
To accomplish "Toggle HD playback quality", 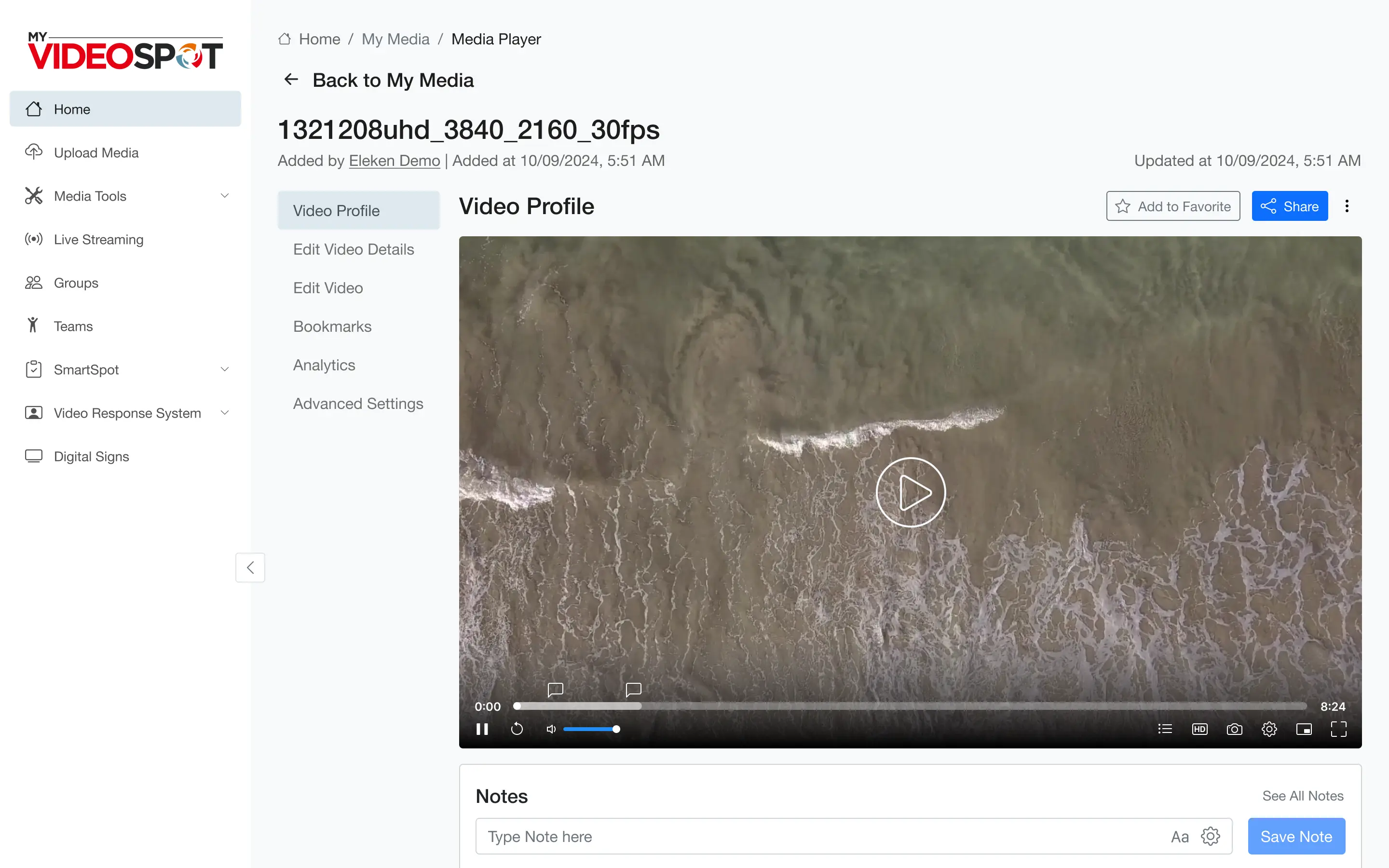I will pyautogui.click(x=1199, y=729).
